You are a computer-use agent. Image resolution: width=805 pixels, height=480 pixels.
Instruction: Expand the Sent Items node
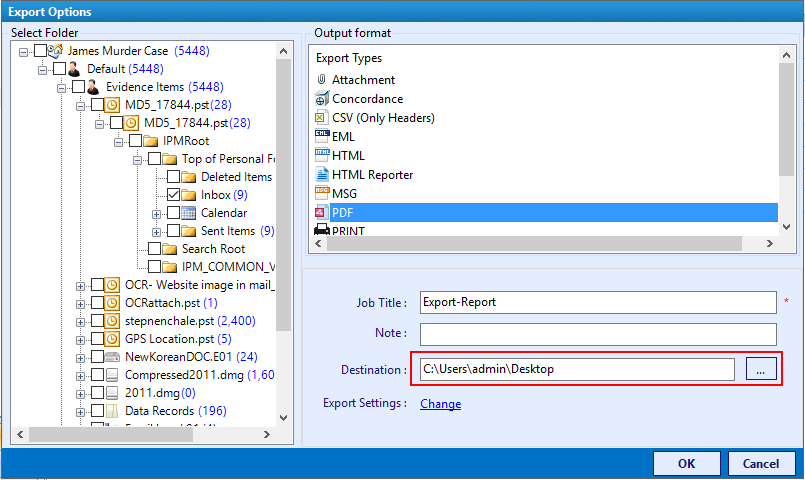click(x=156, y=232)
